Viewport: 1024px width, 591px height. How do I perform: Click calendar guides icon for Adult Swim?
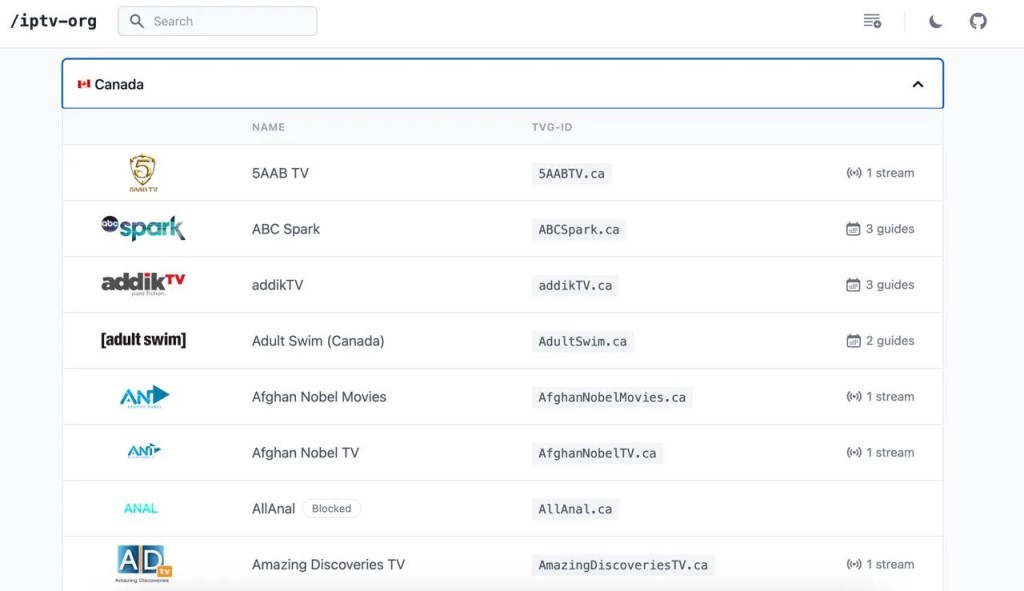pos(853,341)
